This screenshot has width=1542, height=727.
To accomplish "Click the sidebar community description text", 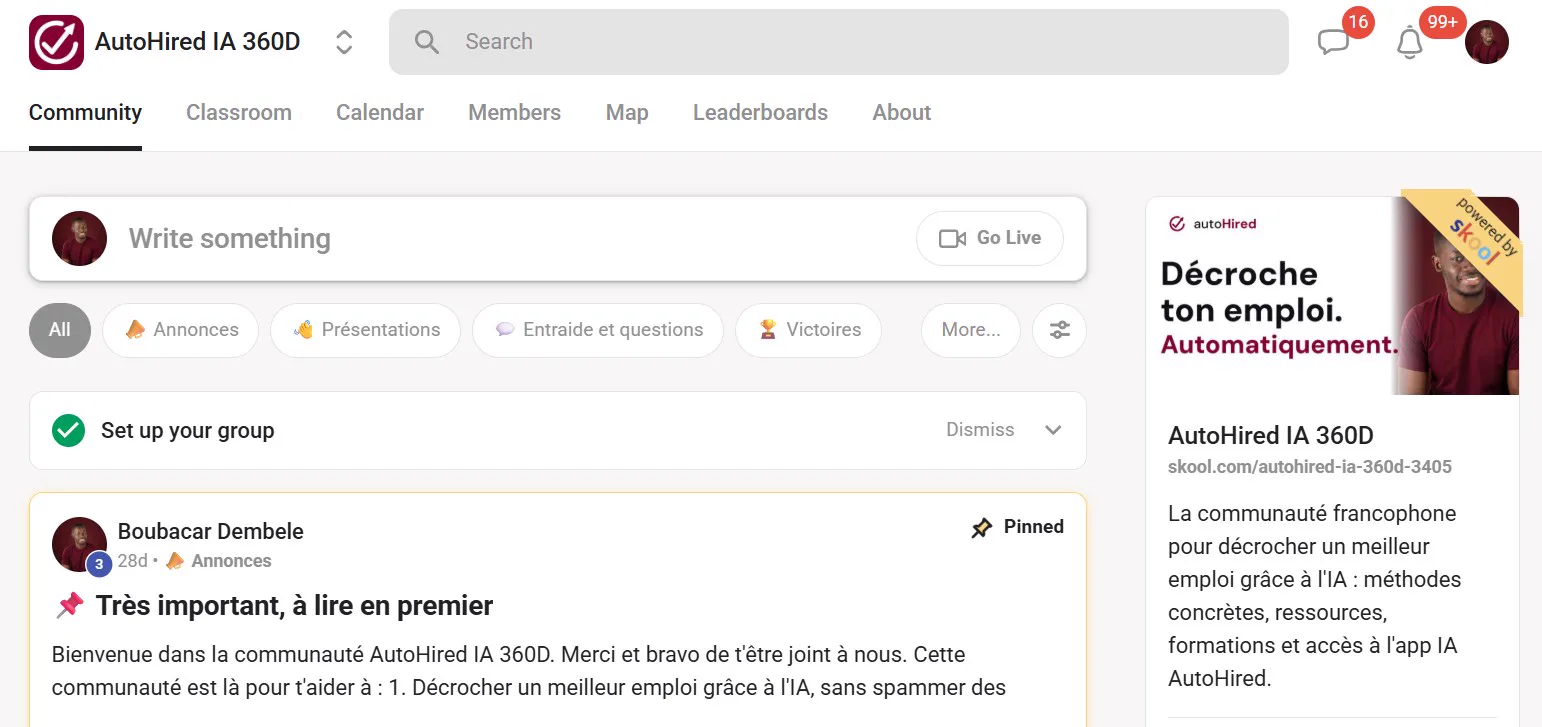I will 1315,596.
